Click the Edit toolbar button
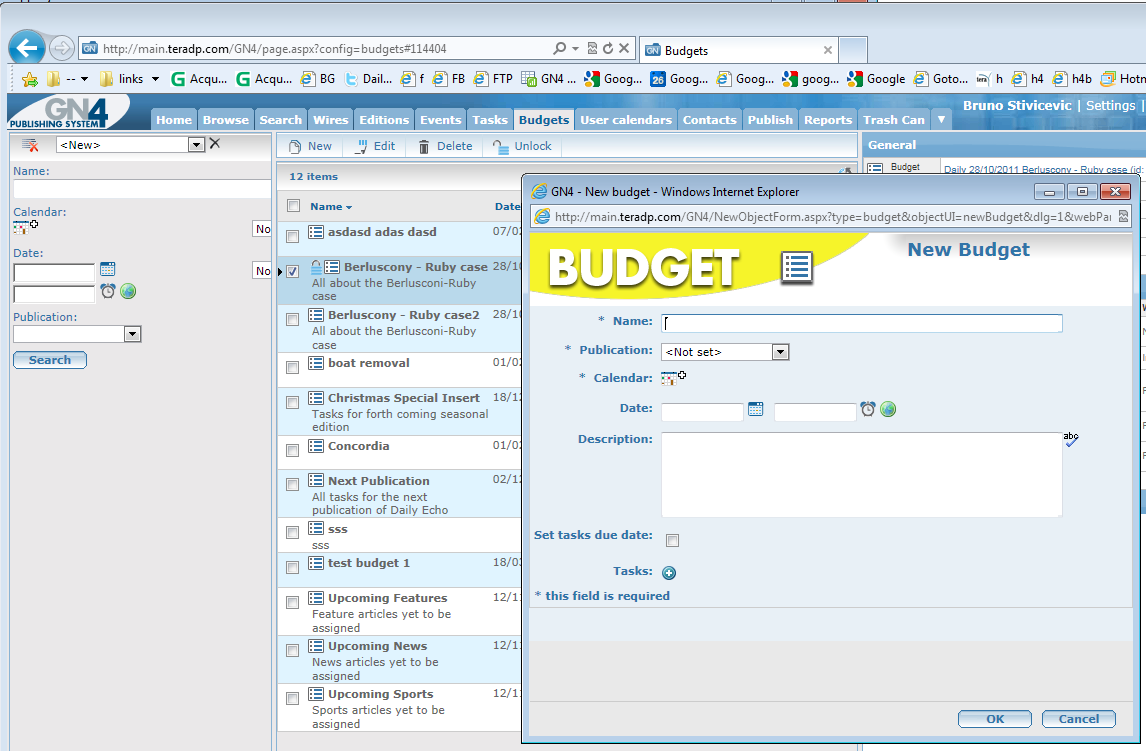This screenshot has width=1146, height=751. pyautogui.click(x=375, y=146)
